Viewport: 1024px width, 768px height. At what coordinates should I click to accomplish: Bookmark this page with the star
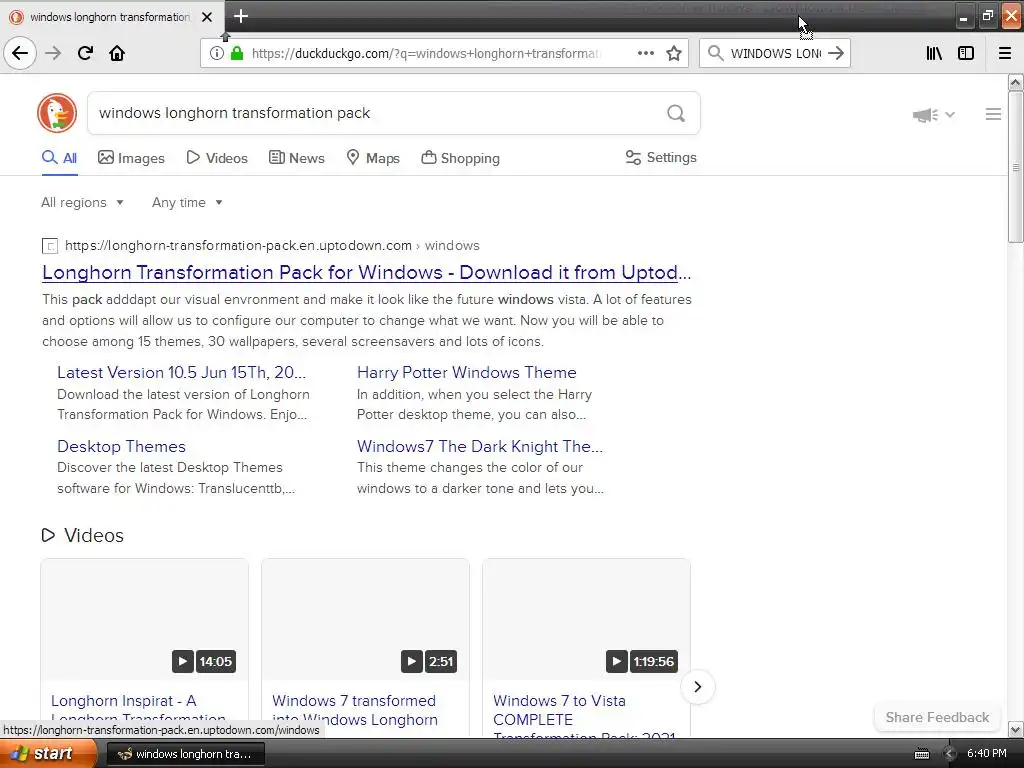click(x=674, y=53)
